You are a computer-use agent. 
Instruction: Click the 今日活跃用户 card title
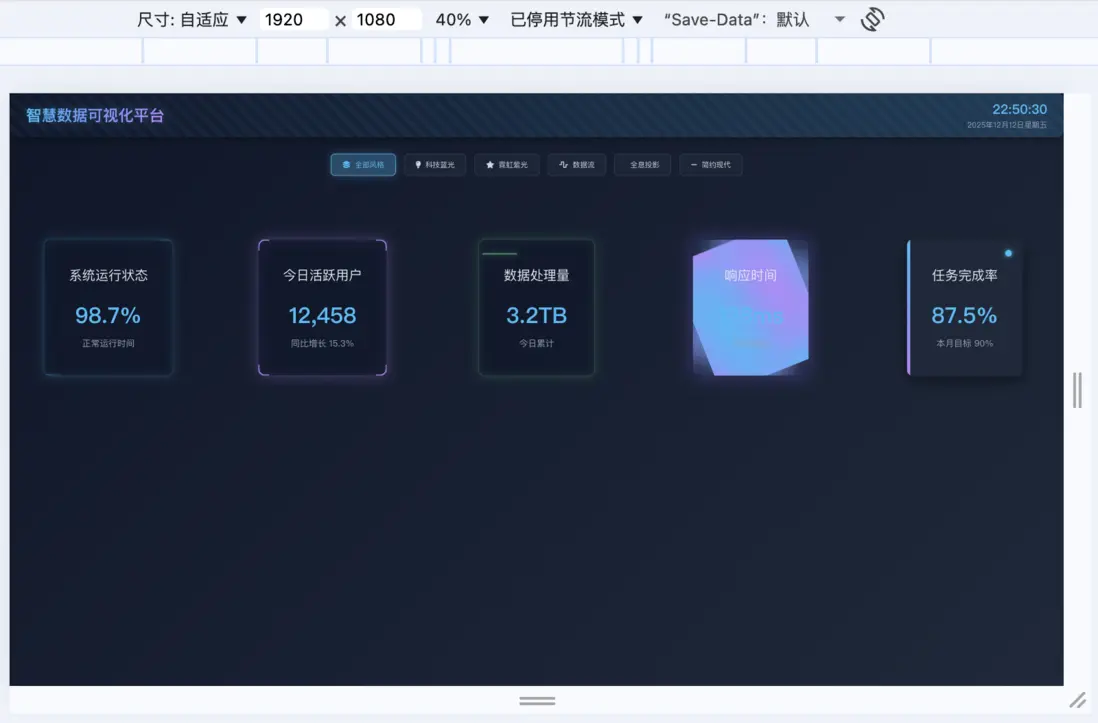[322, 275]
